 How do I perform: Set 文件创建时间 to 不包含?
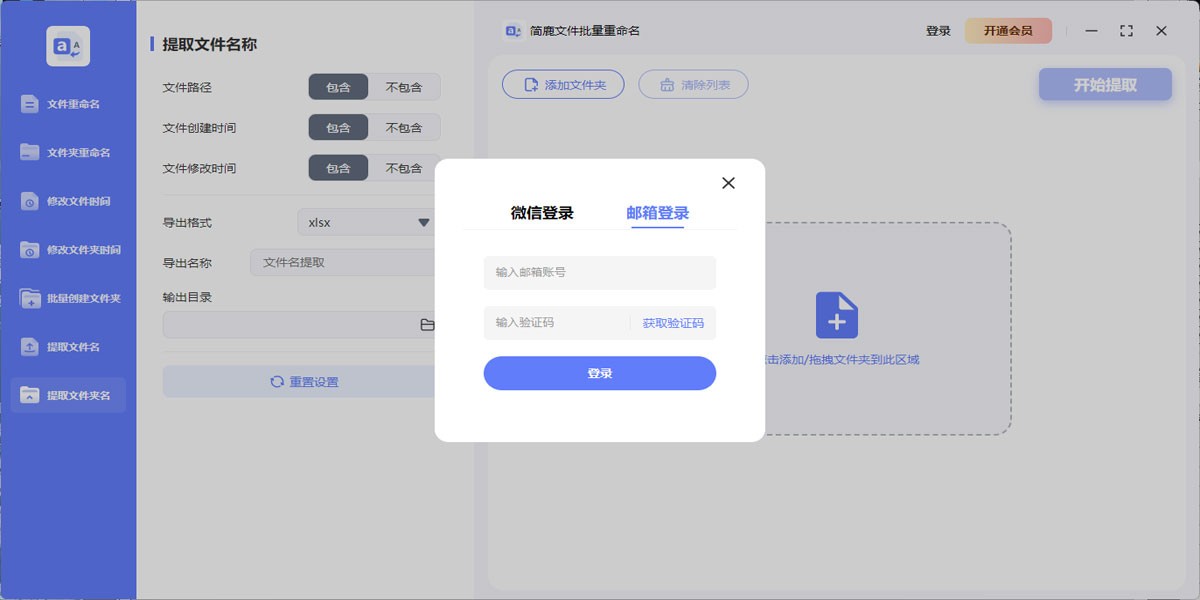(x=404, y=128)
